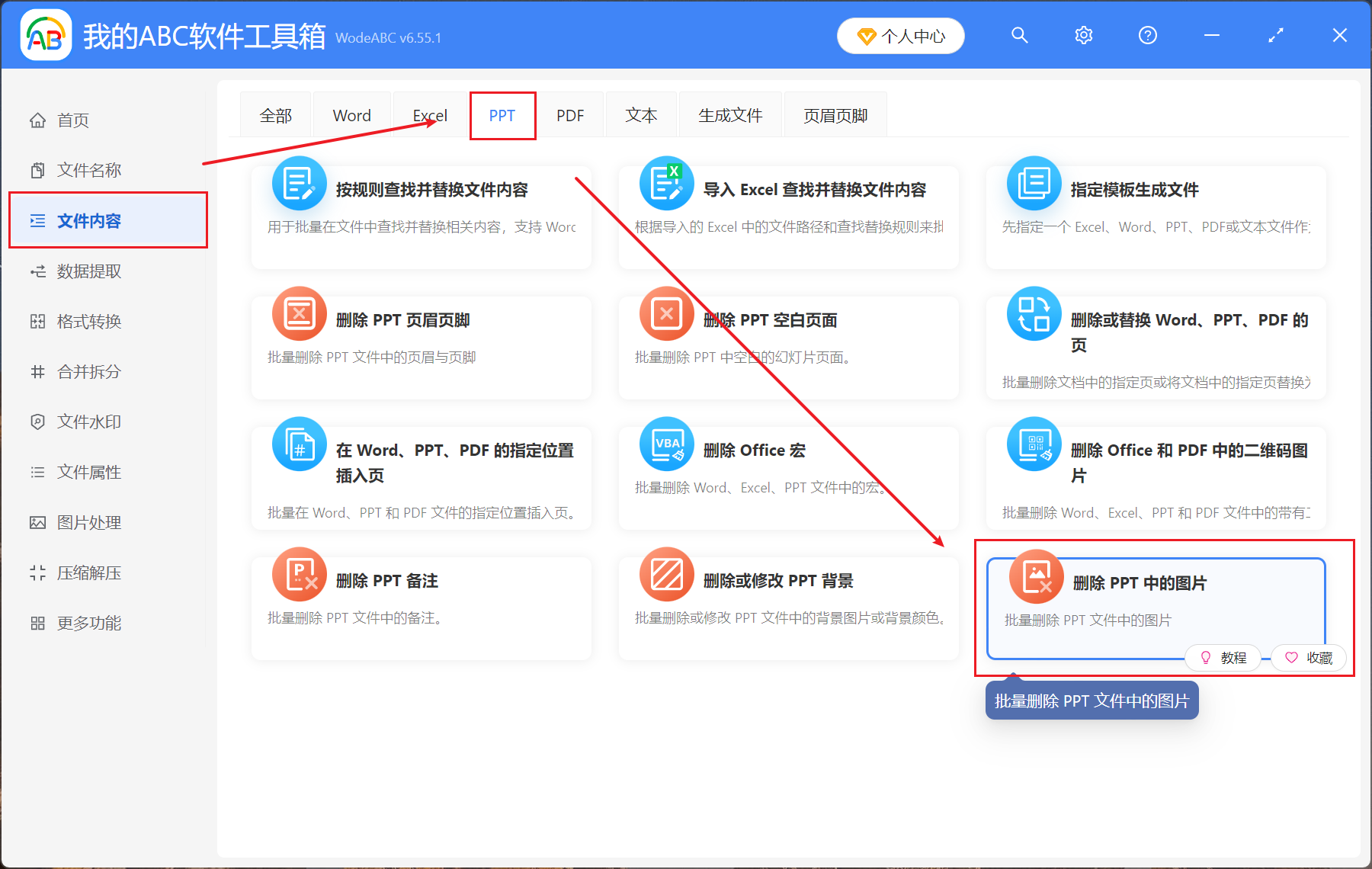
Task: Select the 导入 Excel 查找并替换 tool
Action: 788,217
